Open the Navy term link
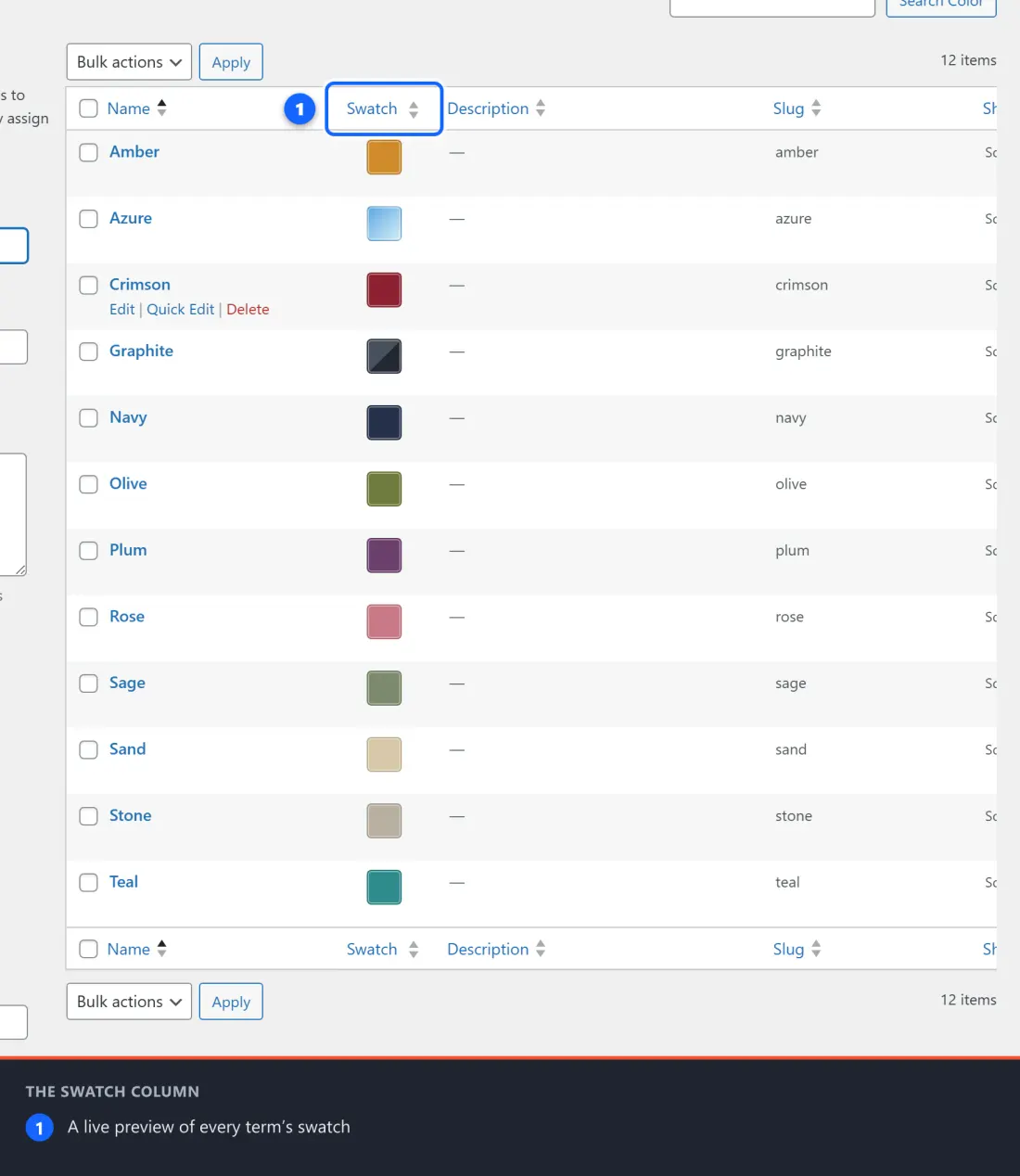 pyautogui.click(x=128, y=417)
